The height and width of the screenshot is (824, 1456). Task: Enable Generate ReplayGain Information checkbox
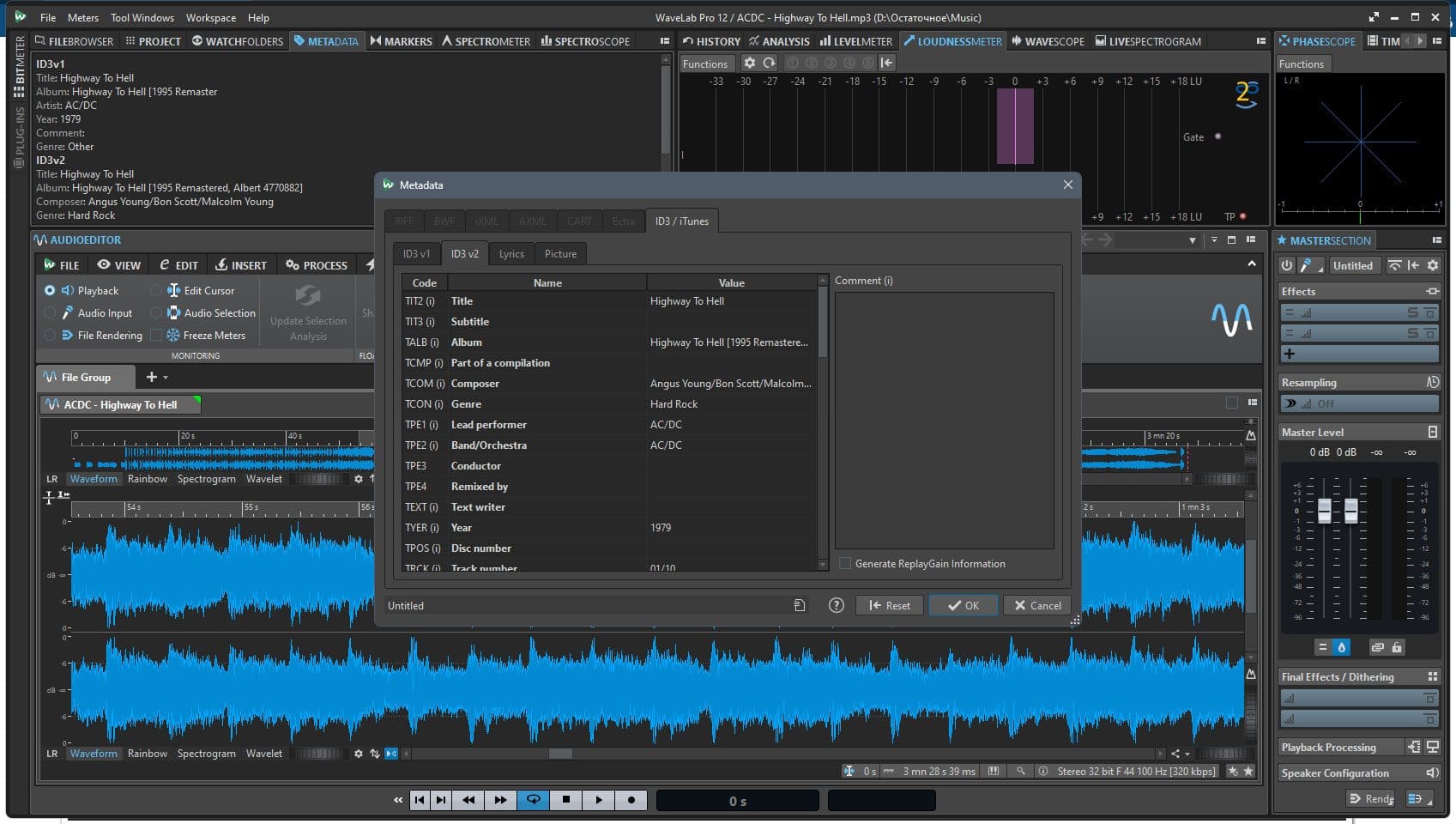pos(846,564)
